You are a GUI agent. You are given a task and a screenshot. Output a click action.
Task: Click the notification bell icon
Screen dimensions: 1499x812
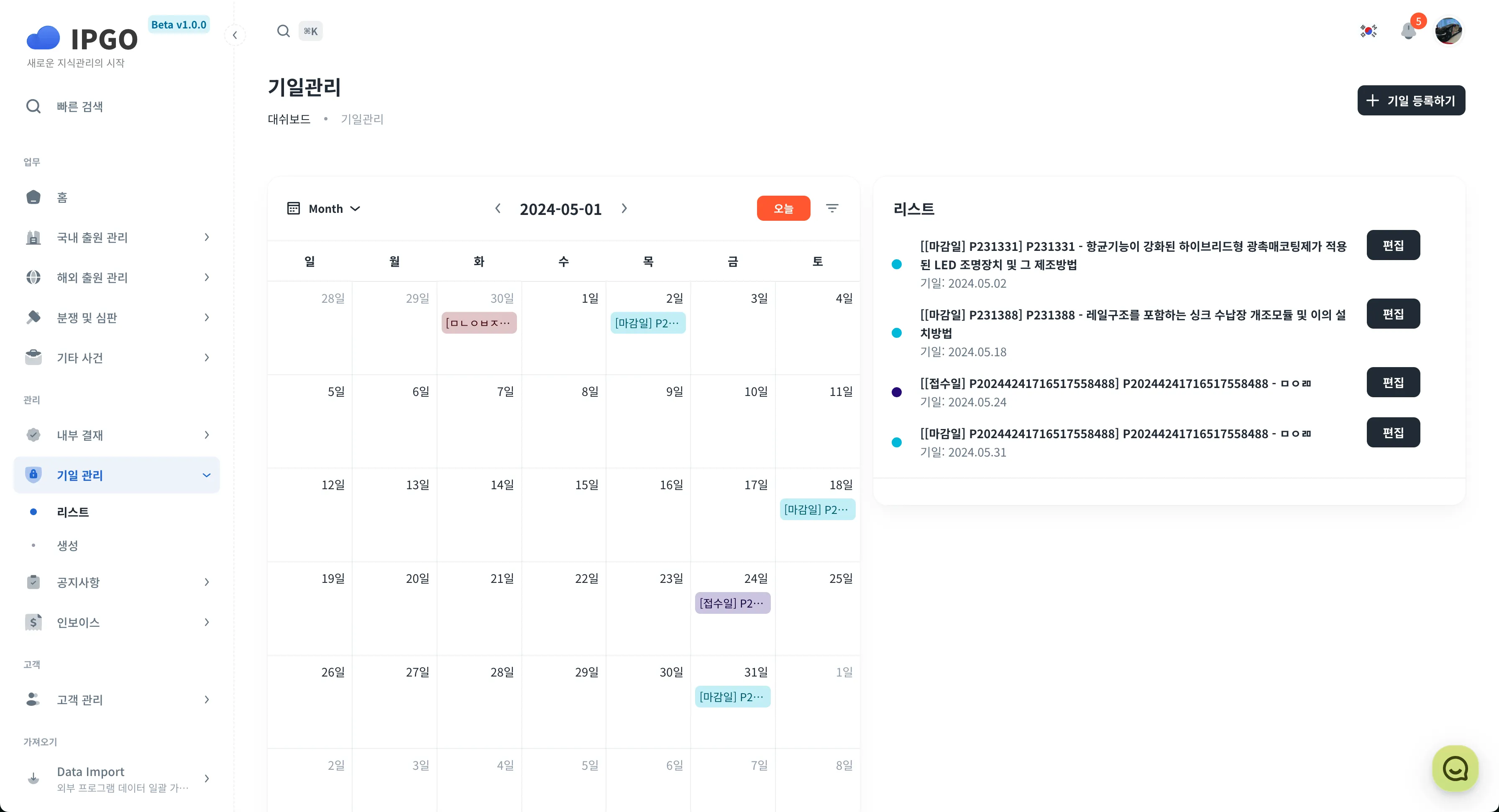pos(1408,31)
